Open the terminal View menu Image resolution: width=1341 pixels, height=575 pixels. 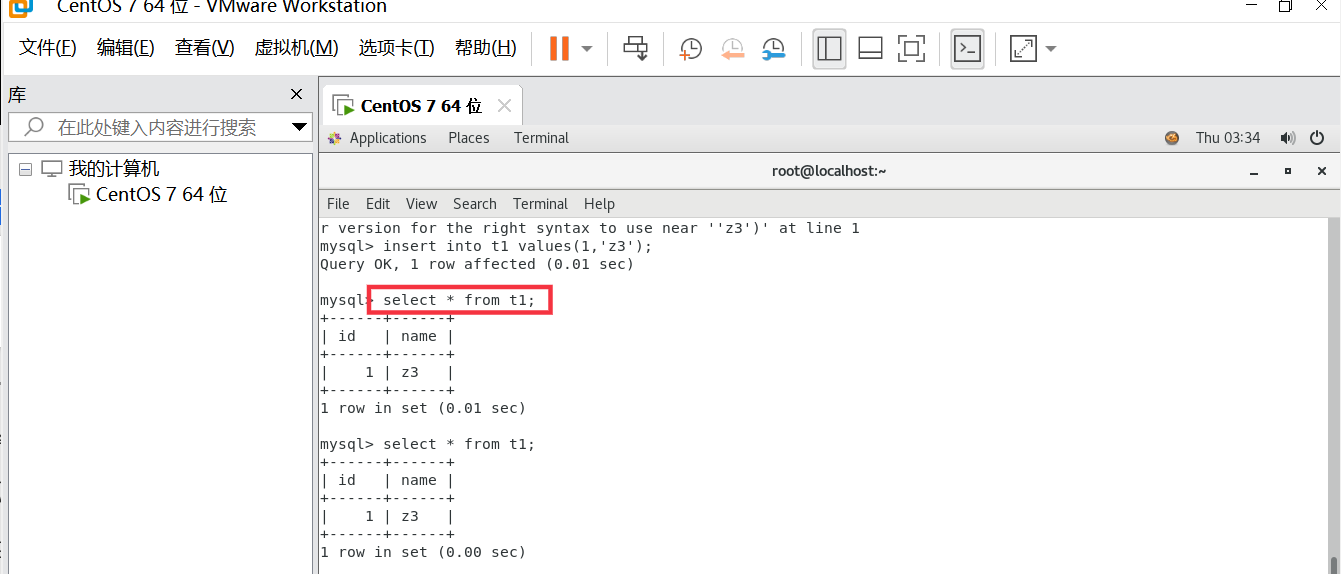click(x=421, y=204)
